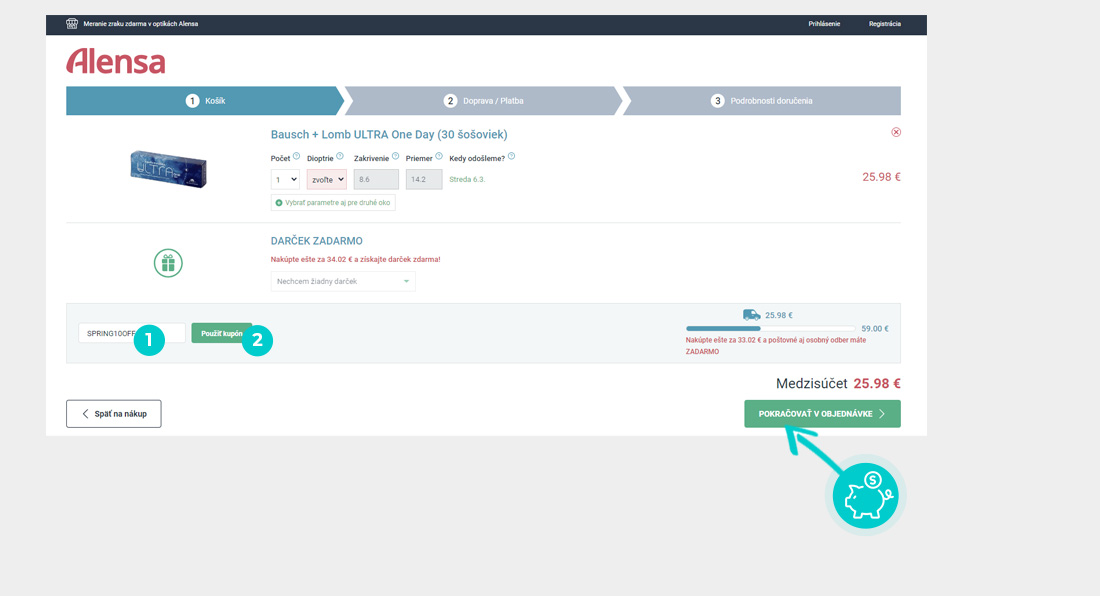Click the delivery truck icon
The height and width of the screenshot is (596, 1100).
point(751,314)
